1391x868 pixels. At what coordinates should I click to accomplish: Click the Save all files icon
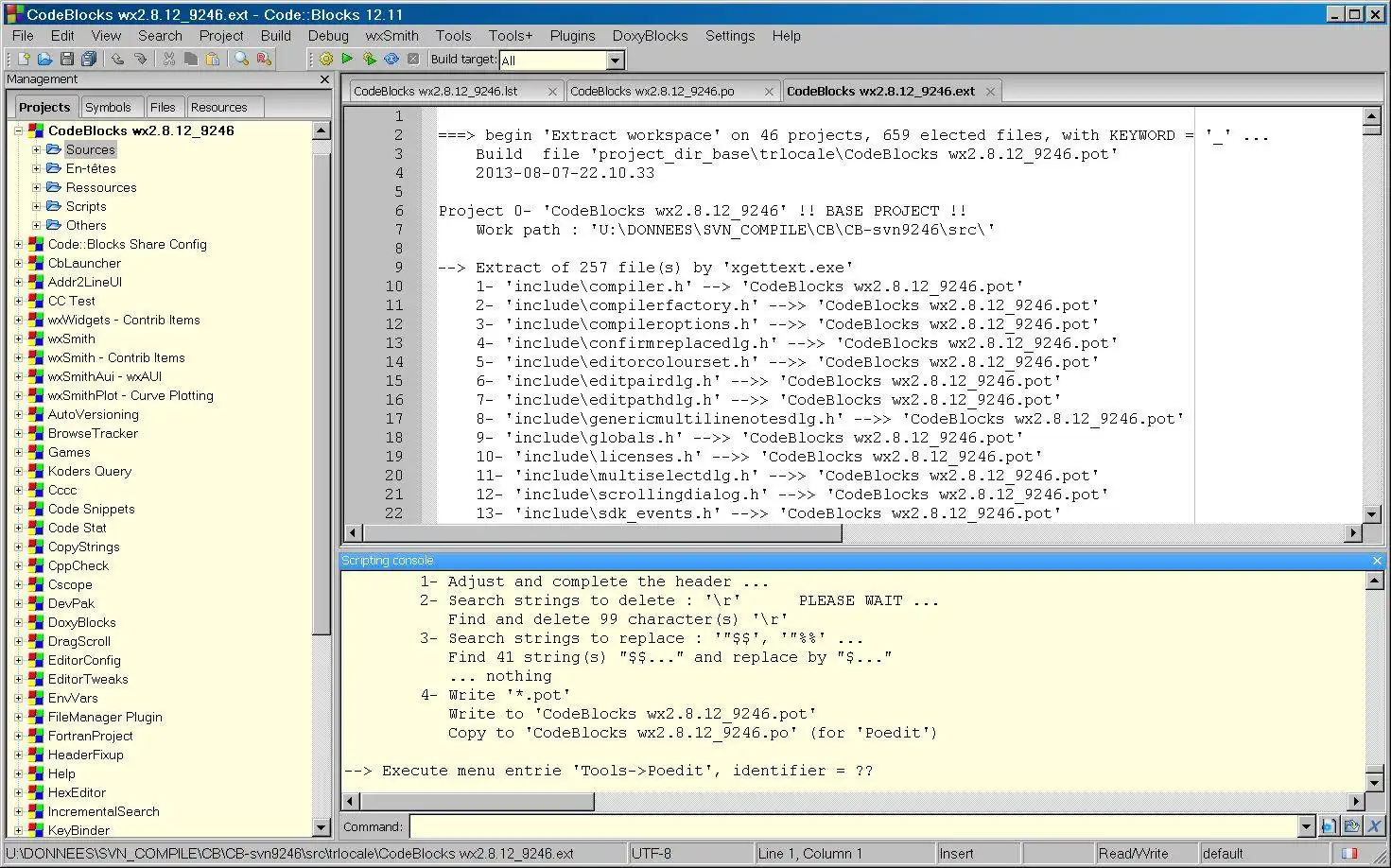click(x=88, y=59)
